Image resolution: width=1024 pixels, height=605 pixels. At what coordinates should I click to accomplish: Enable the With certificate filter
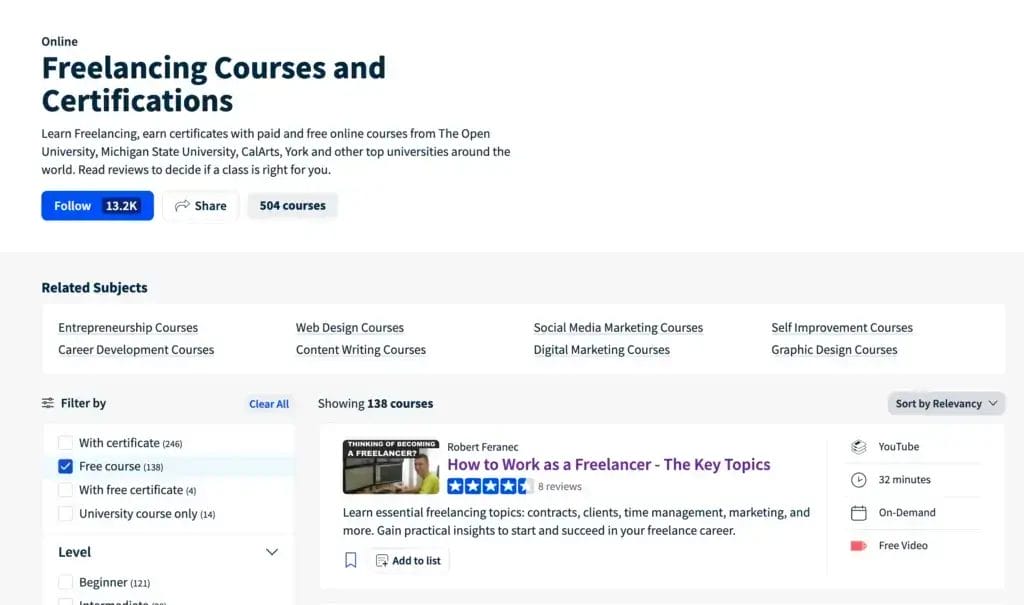(65, 442)
